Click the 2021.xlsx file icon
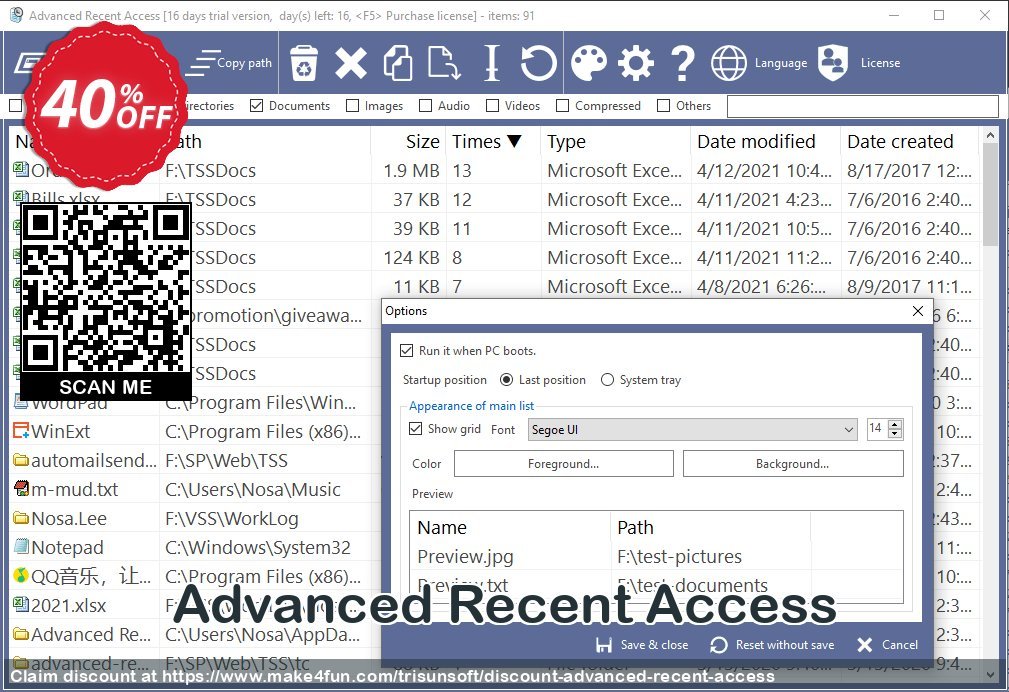 click(21, 604)
